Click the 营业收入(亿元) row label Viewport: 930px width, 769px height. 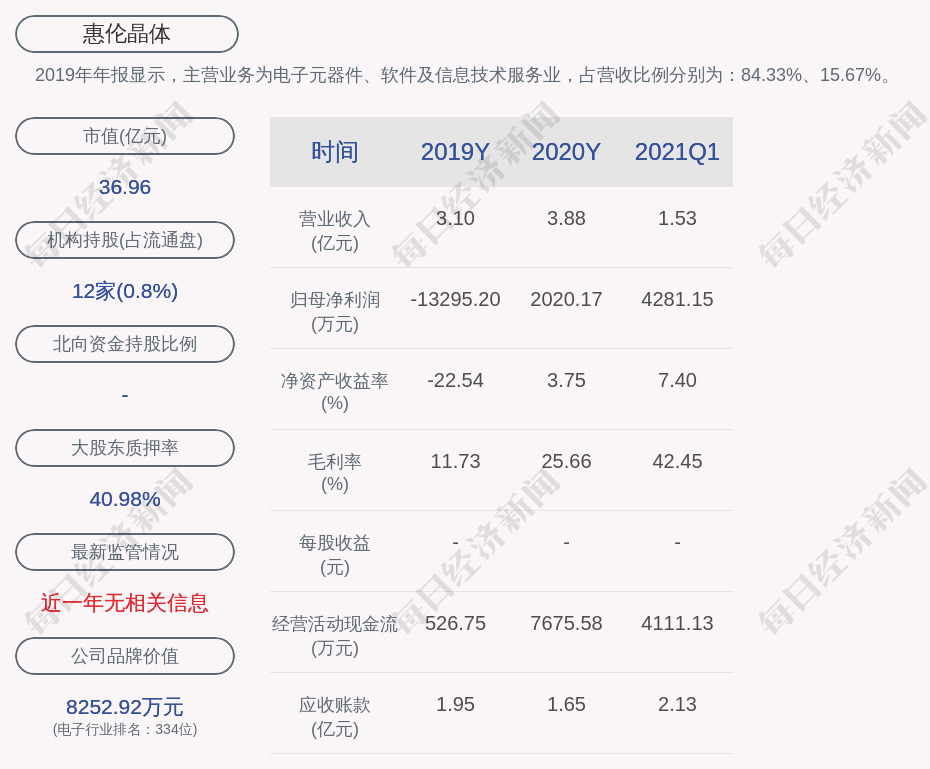click(x=335, y=231)
